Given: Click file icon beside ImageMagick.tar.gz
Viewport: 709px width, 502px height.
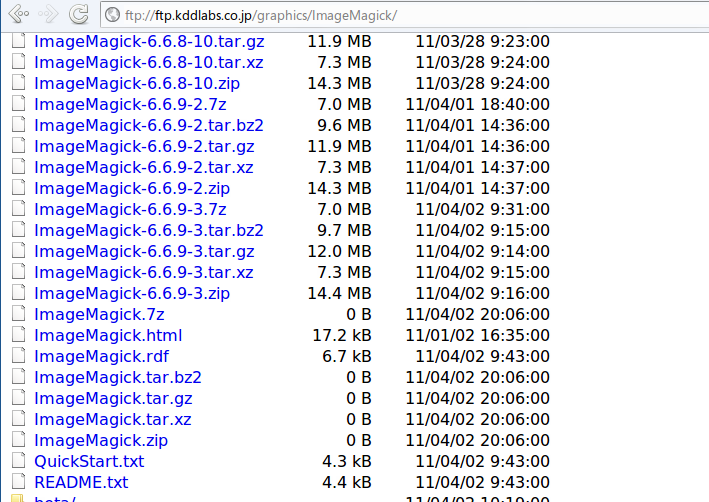Looking at the screenshot, I should (19, 398).
